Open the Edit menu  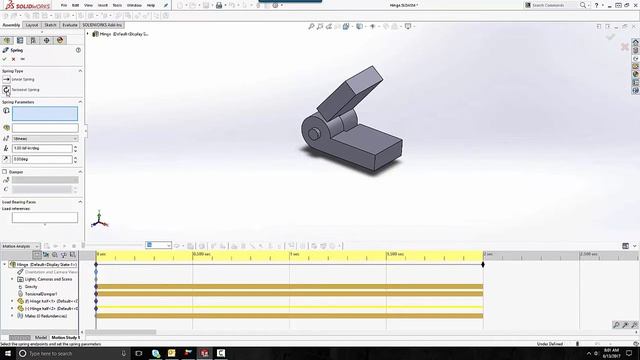[76, 5]
